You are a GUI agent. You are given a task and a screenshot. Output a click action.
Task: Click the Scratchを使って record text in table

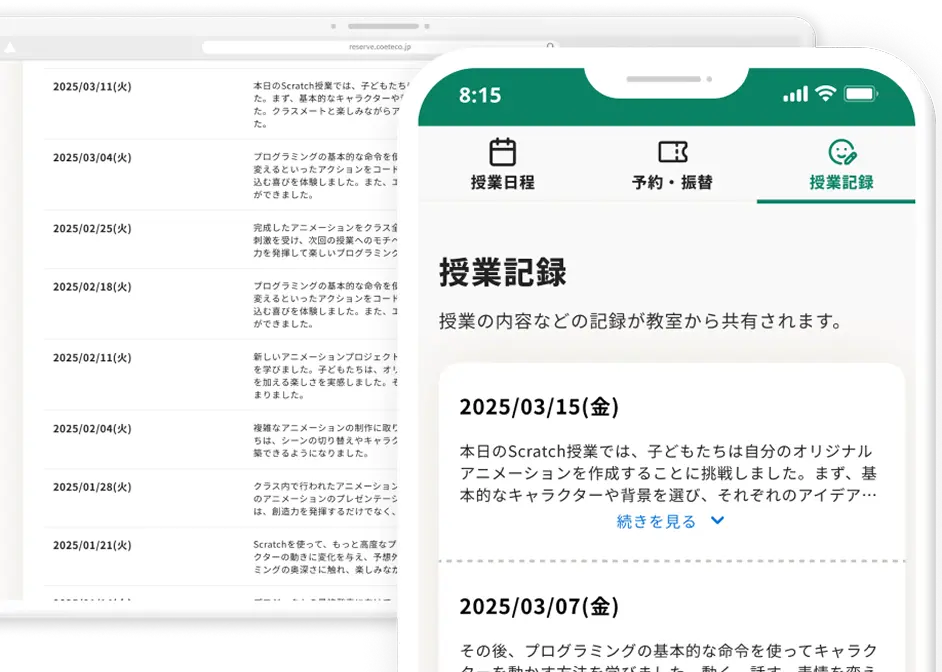click(325, 557)
